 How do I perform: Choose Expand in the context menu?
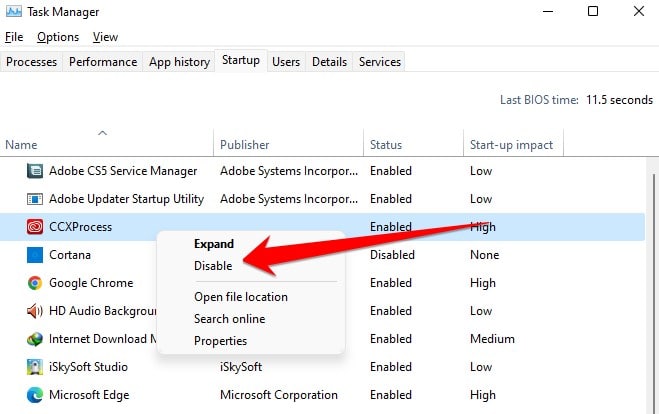(214, 244)
